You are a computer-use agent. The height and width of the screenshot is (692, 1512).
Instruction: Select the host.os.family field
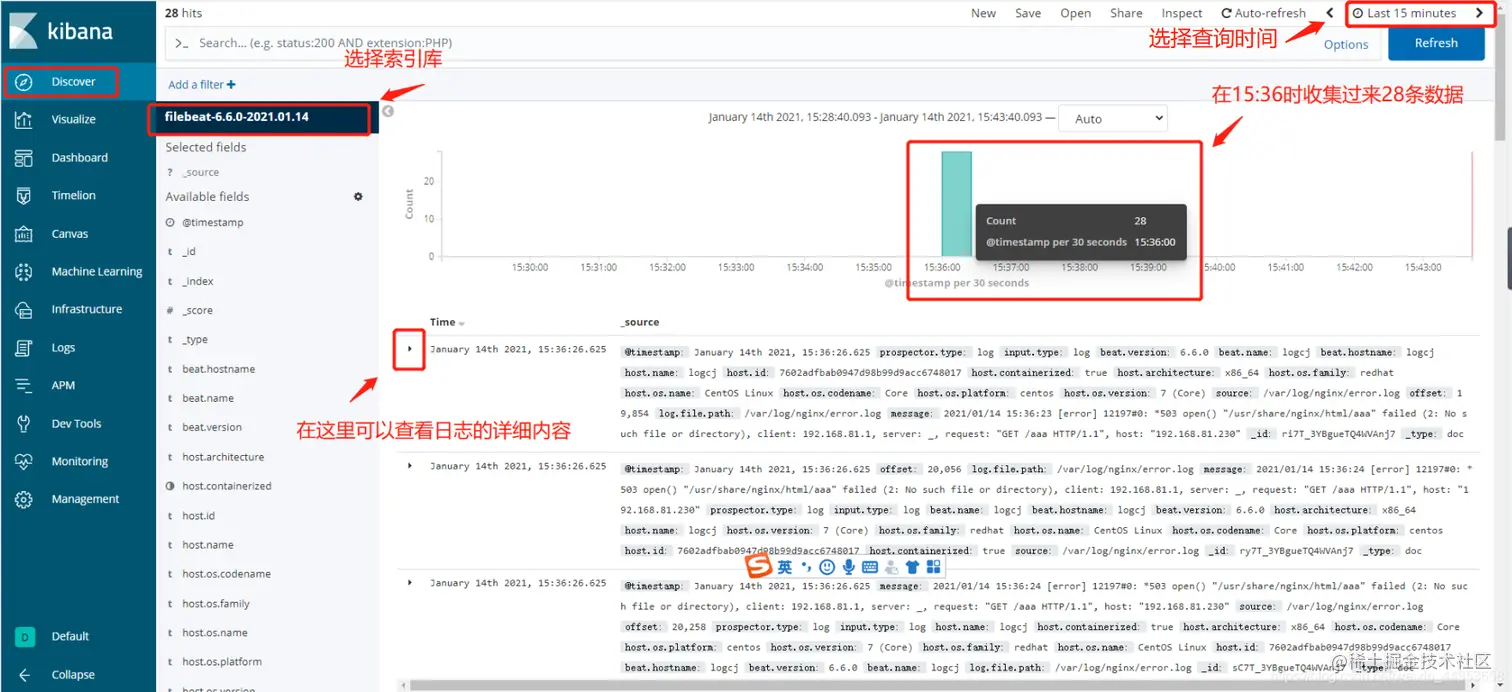(216, 604)
